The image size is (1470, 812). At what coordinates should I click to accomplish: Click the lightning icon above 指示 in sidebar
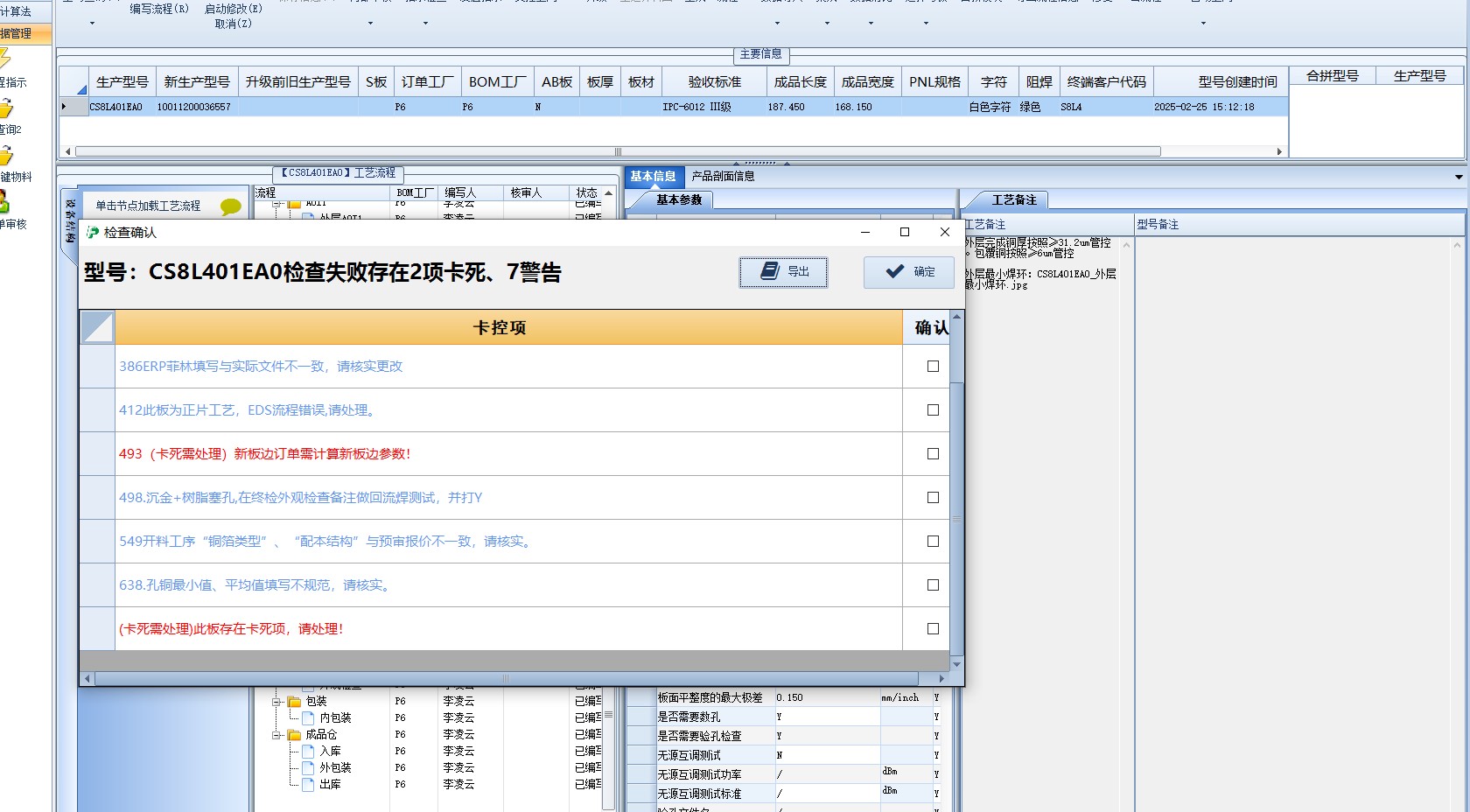tap(4, 59)
